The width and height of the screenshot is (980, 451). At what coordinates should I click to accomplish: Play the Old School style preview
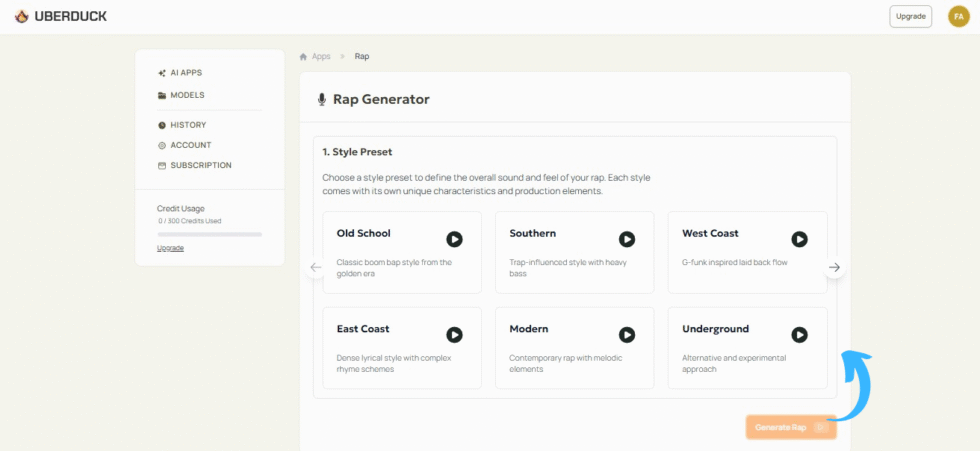[x=454, y=239]
